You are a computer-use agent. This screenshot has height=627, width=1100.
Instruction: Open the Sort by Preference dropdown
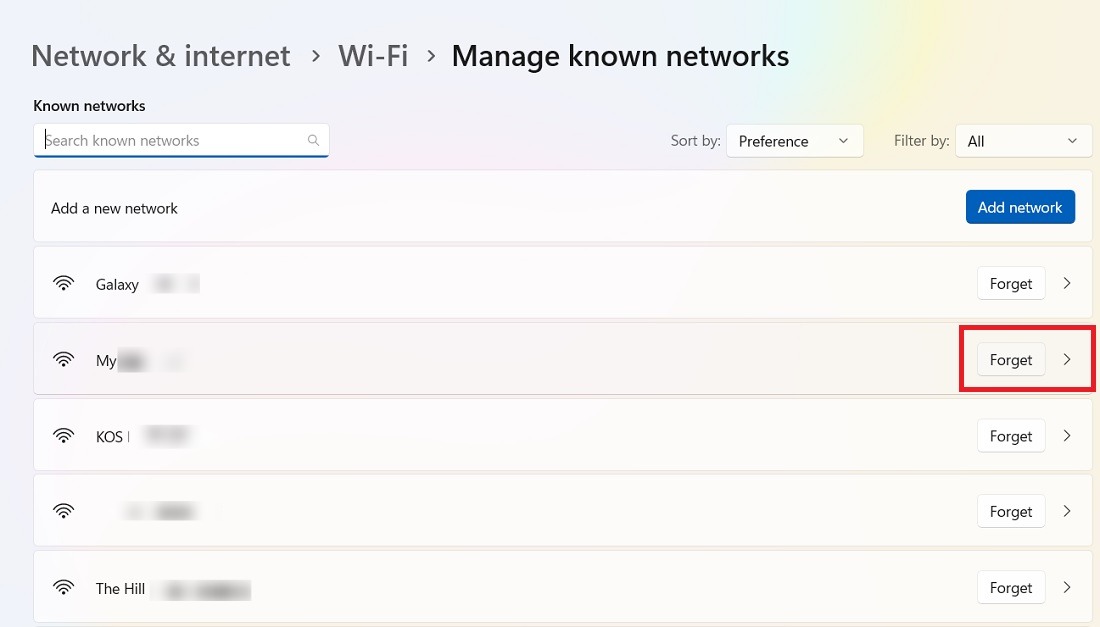click(x=794, y=141)
